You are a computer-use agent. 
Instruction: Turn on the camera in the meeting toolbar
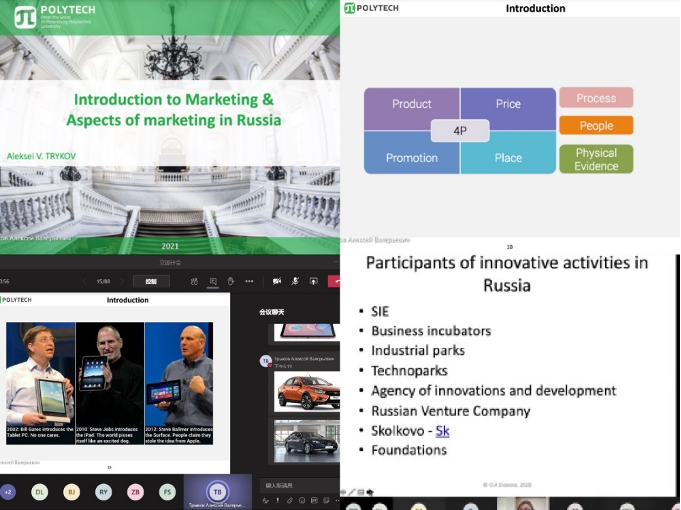(x=277, y=281)
